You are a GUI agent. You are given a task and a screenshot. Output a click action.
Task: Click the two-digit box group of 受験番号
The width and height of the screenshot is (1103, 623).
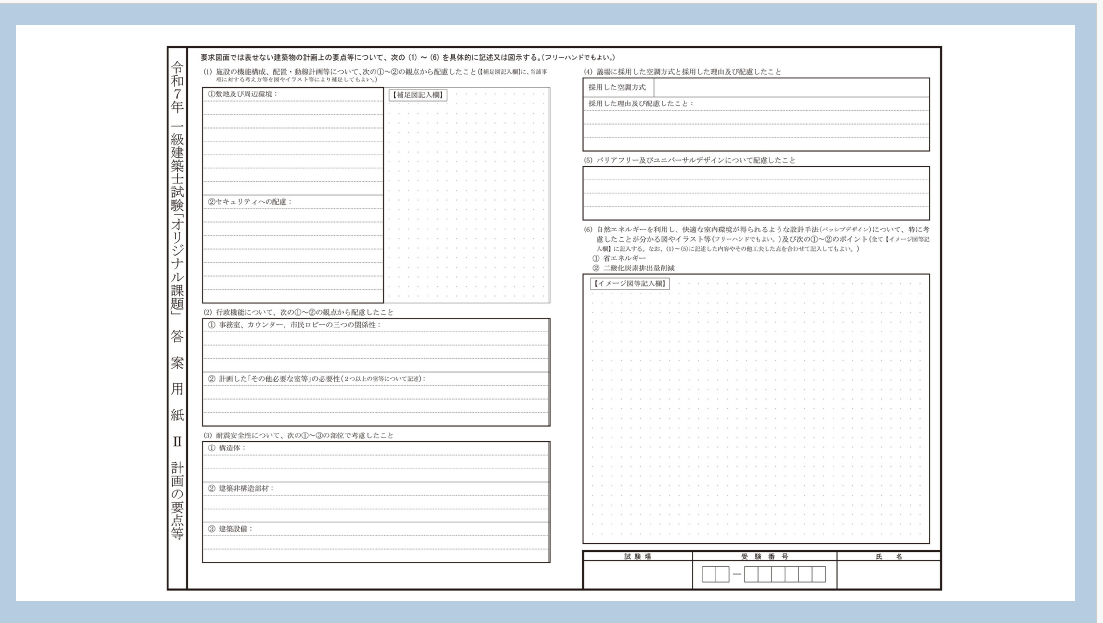tap(715, 574)
